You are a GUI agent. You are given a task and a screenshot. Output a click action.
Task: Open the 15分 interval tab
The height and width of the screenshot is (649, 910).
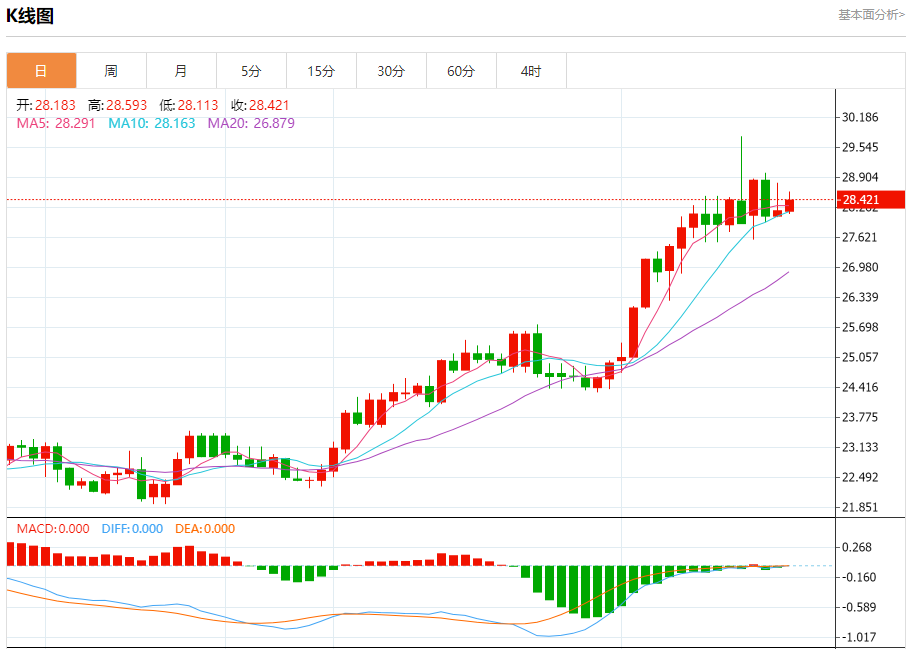click(322, 71)
